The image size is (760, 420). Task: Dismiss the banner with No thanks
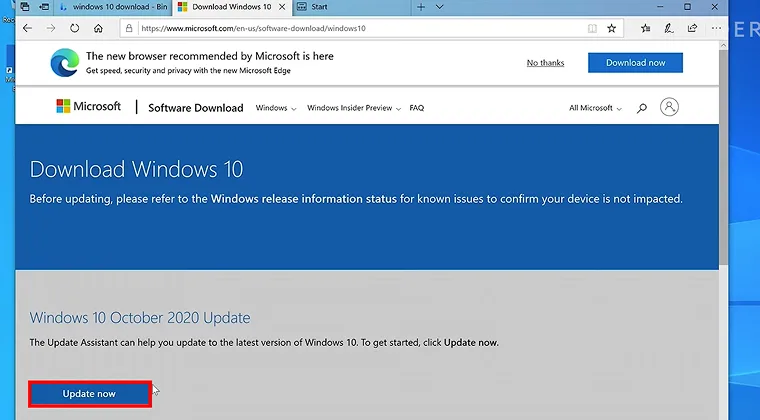(545, 62)
